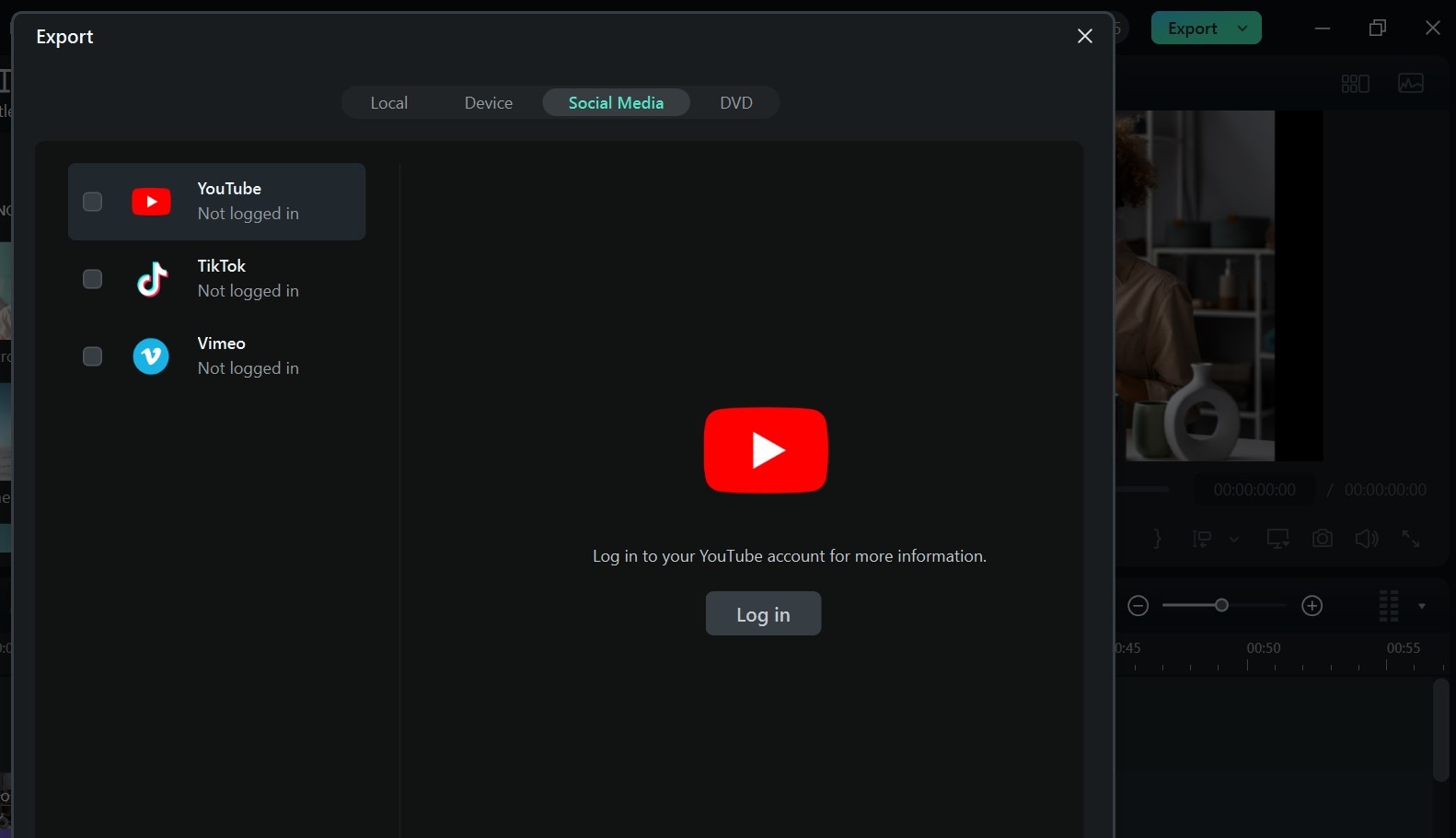The height and width of the screenshot is (838, 1456).
Task: Click "Not logged in" under YouTube
Action: [x=248, y=214]
